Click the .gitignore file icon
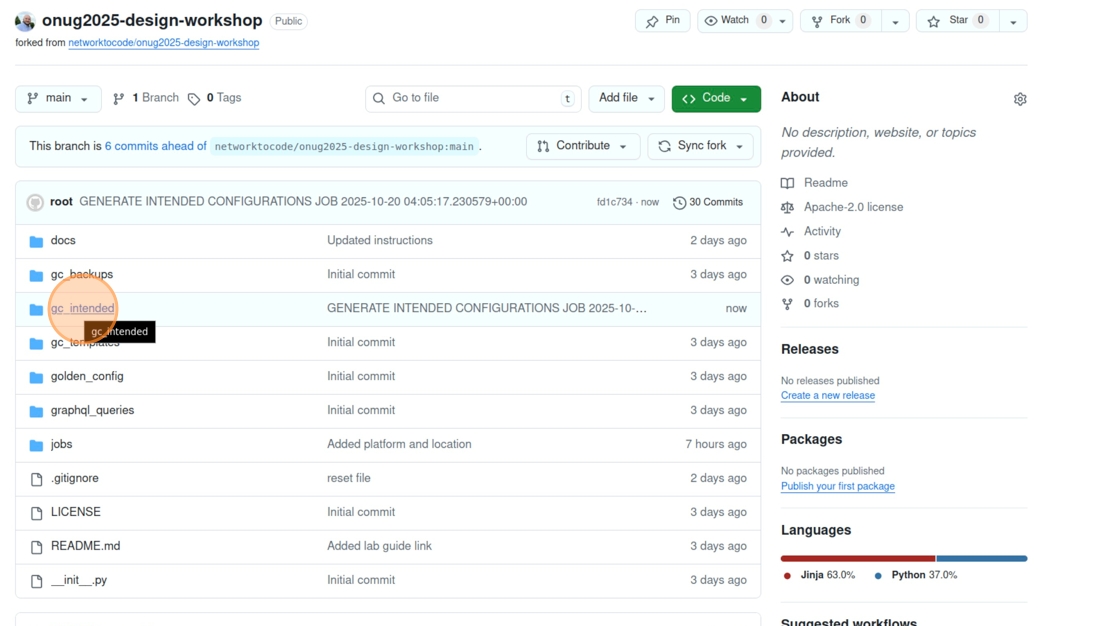The height and width of the screenshot is (626, 1120). click(x=36, y=480)
